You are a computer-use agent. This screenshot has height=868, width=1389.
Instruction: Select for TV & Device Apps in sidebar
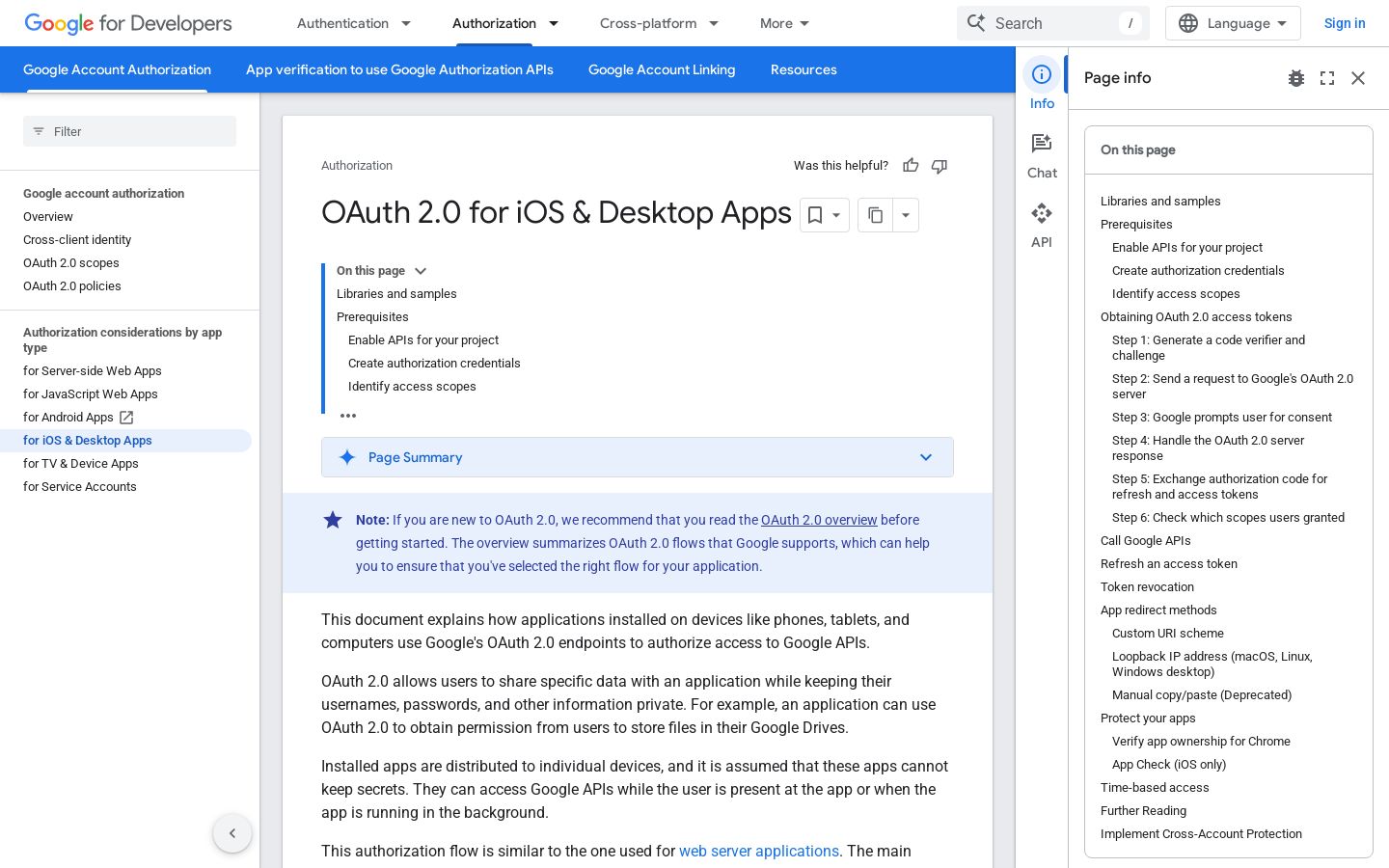81,464
